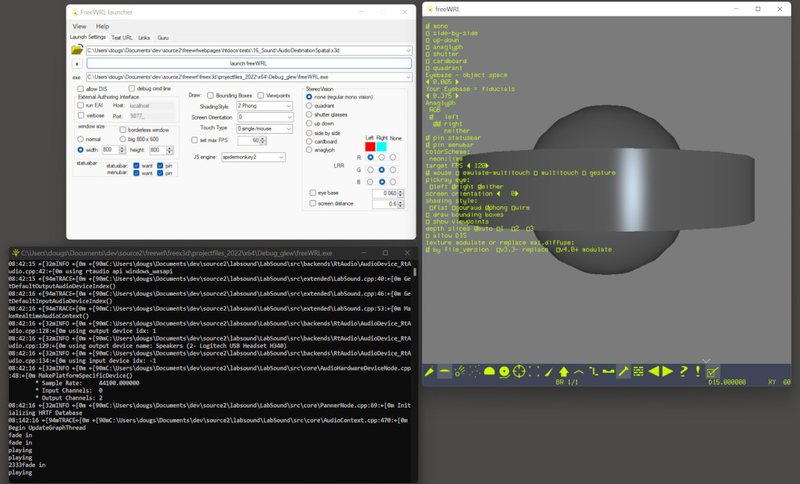Click the trough-shaped level icon

click(608, 372)
